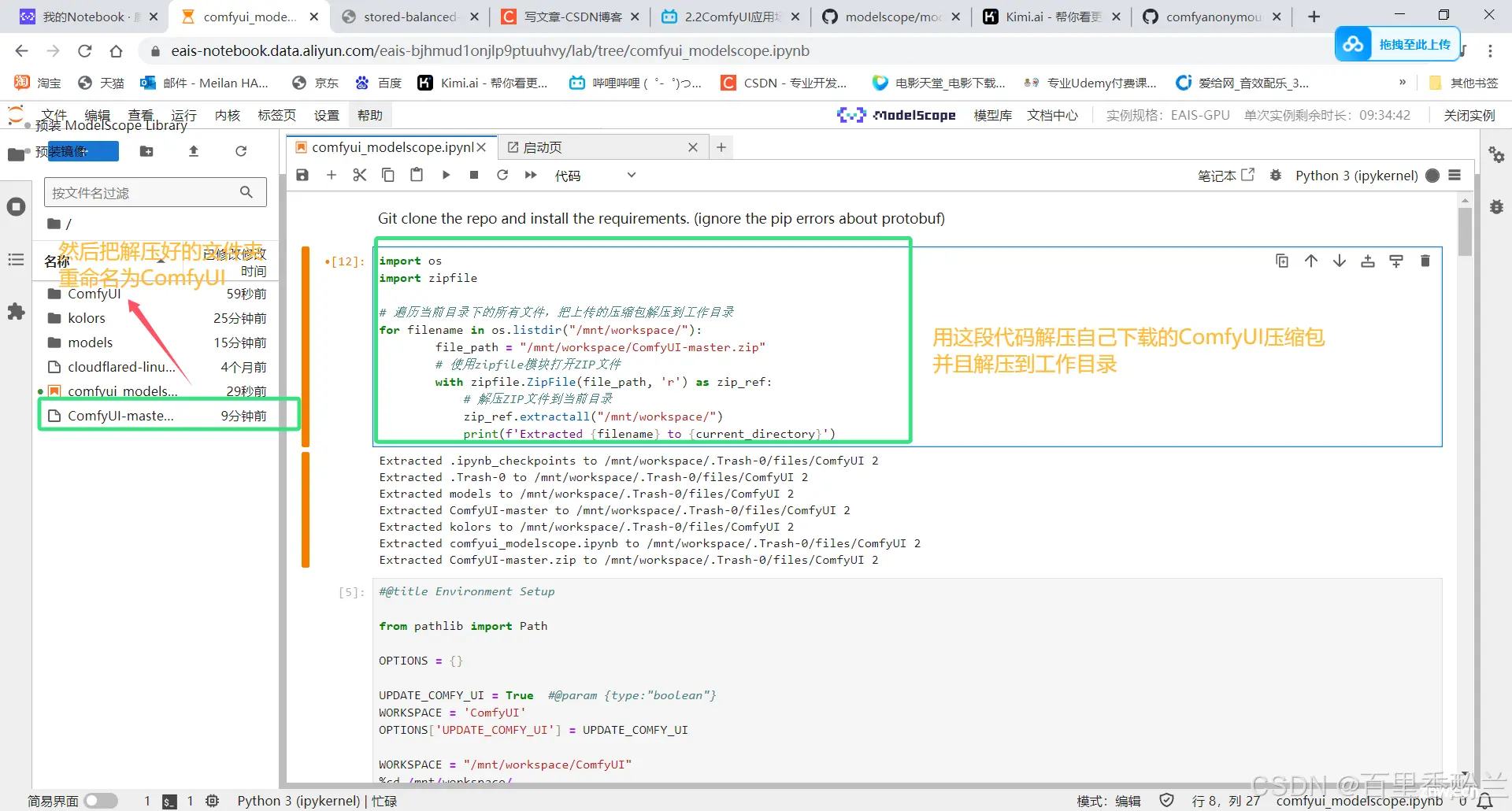Close the comfyui_modelscope.ipynb notebook tab

tap(481, 147)
